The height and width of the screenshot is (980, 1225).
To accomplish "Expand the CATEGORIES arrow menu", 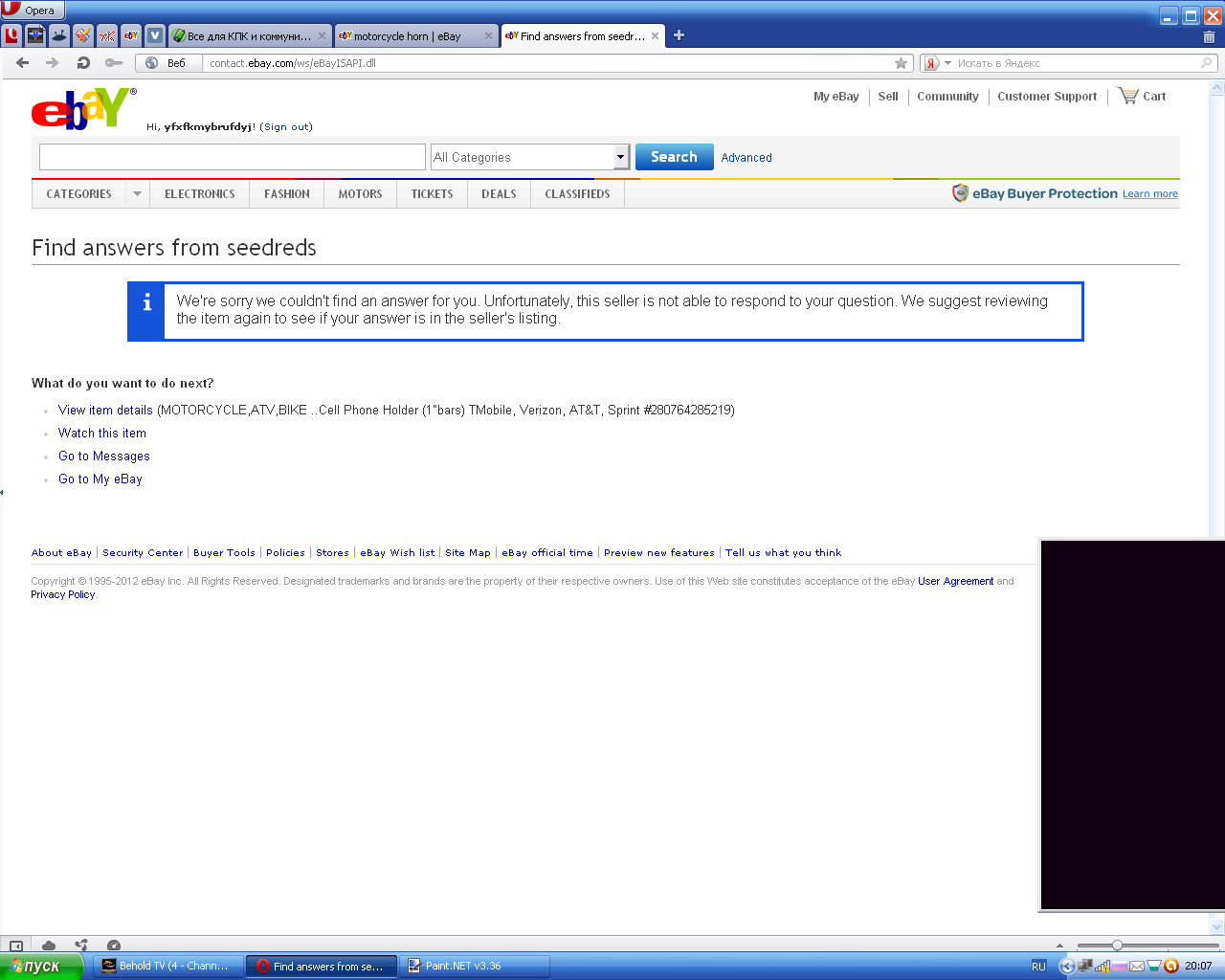I will coord(137,193).
